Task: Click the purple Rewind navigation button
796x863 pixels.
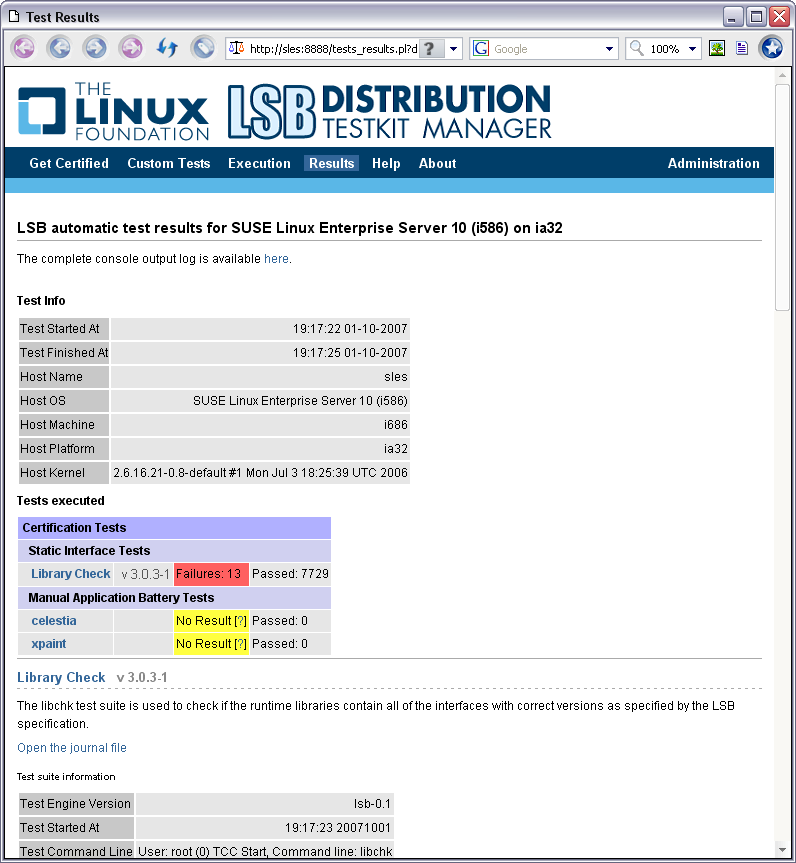Action: click(x=24, y=48)
